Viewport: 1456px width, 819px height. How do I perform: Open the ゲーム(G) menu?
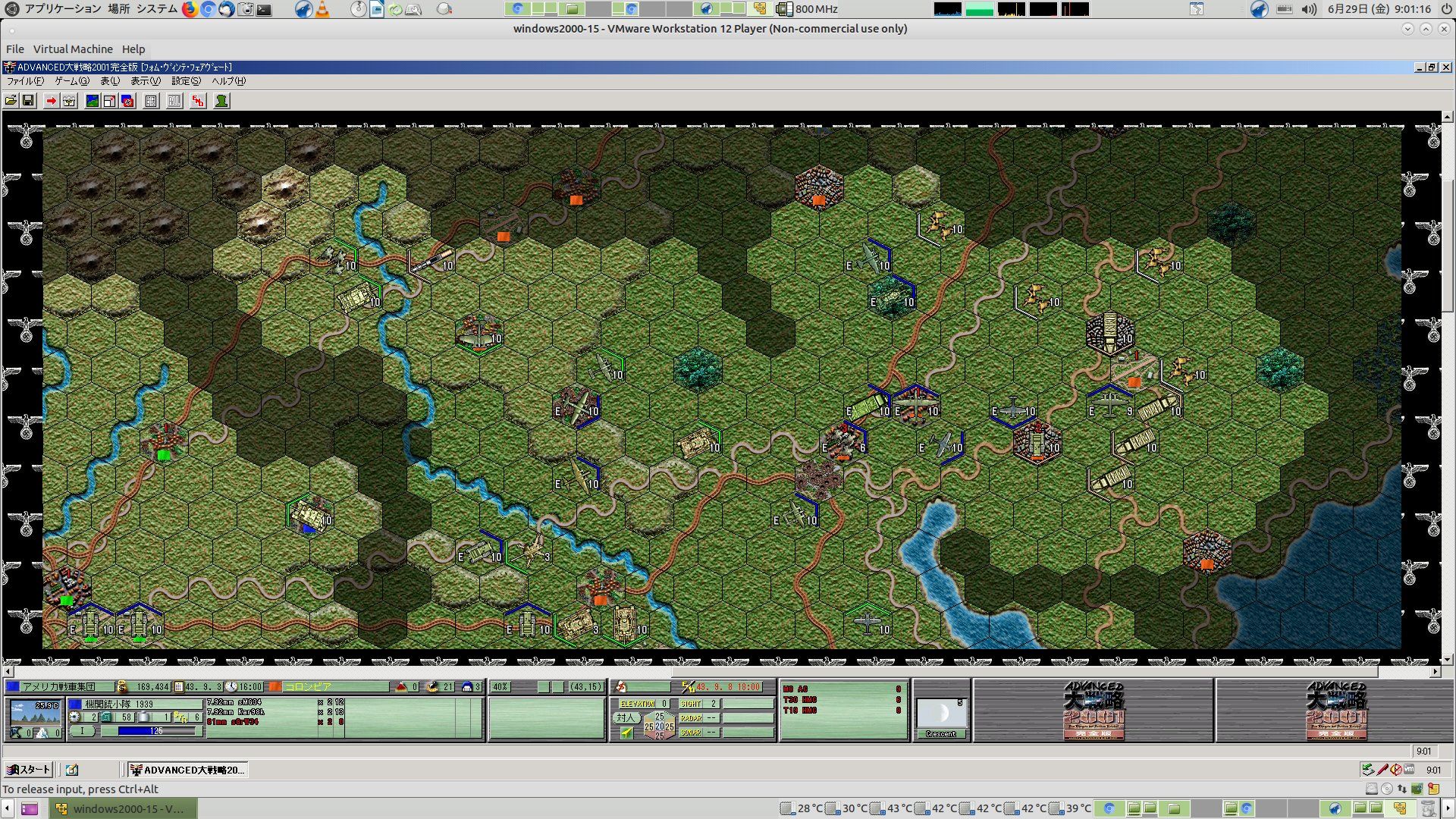(x=71, y=81)
